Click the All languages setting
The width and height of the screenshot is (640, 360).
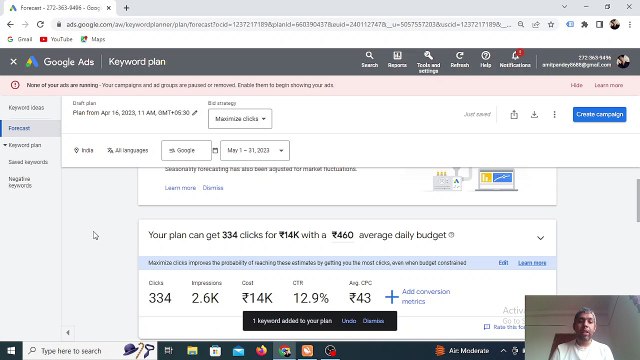(x=128, y=150)
